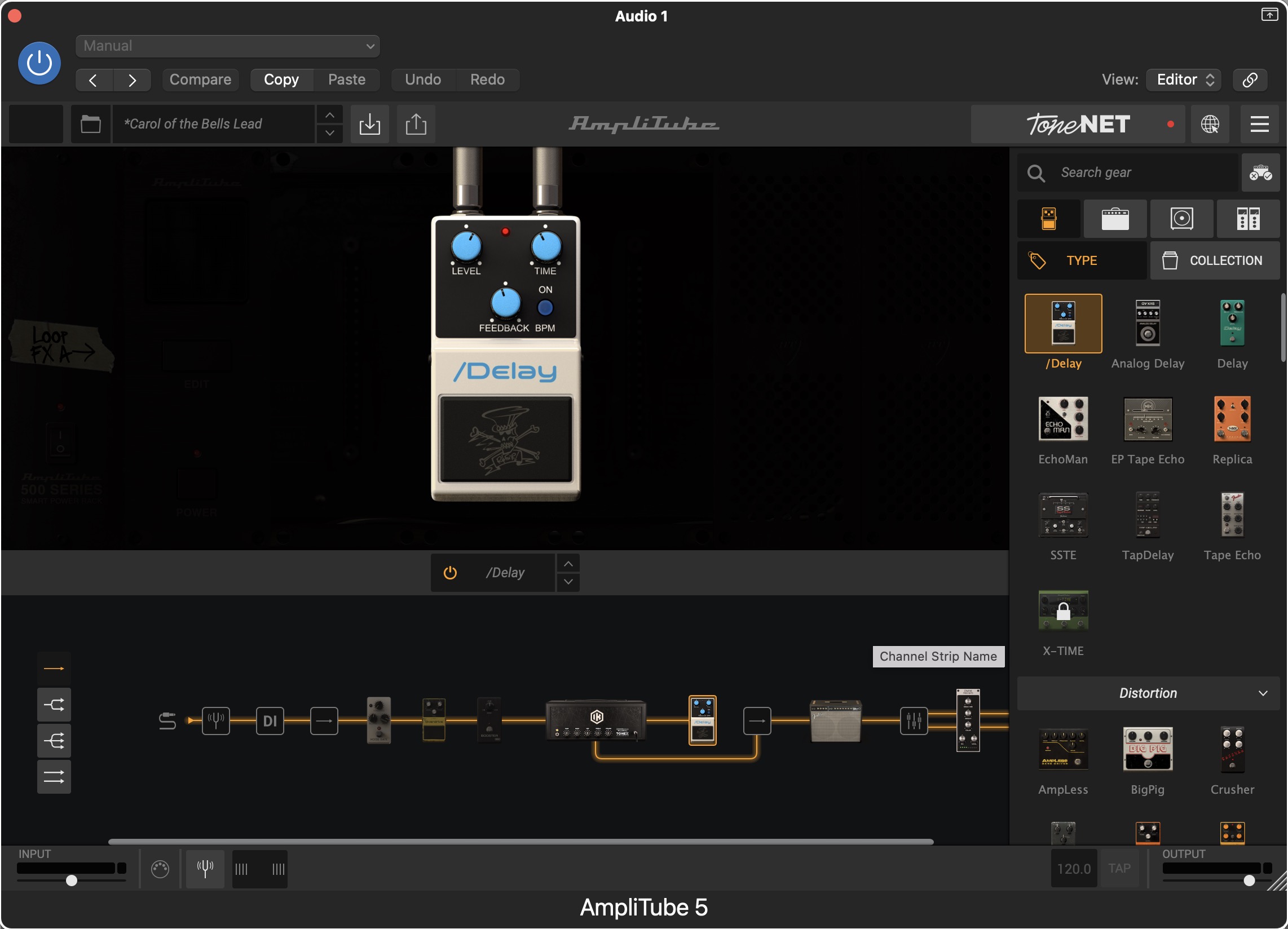Select the stomp pedals gear category
Image resolution: width=1288 pixels, height=929 pixels.
click(x=1049, y=219)
